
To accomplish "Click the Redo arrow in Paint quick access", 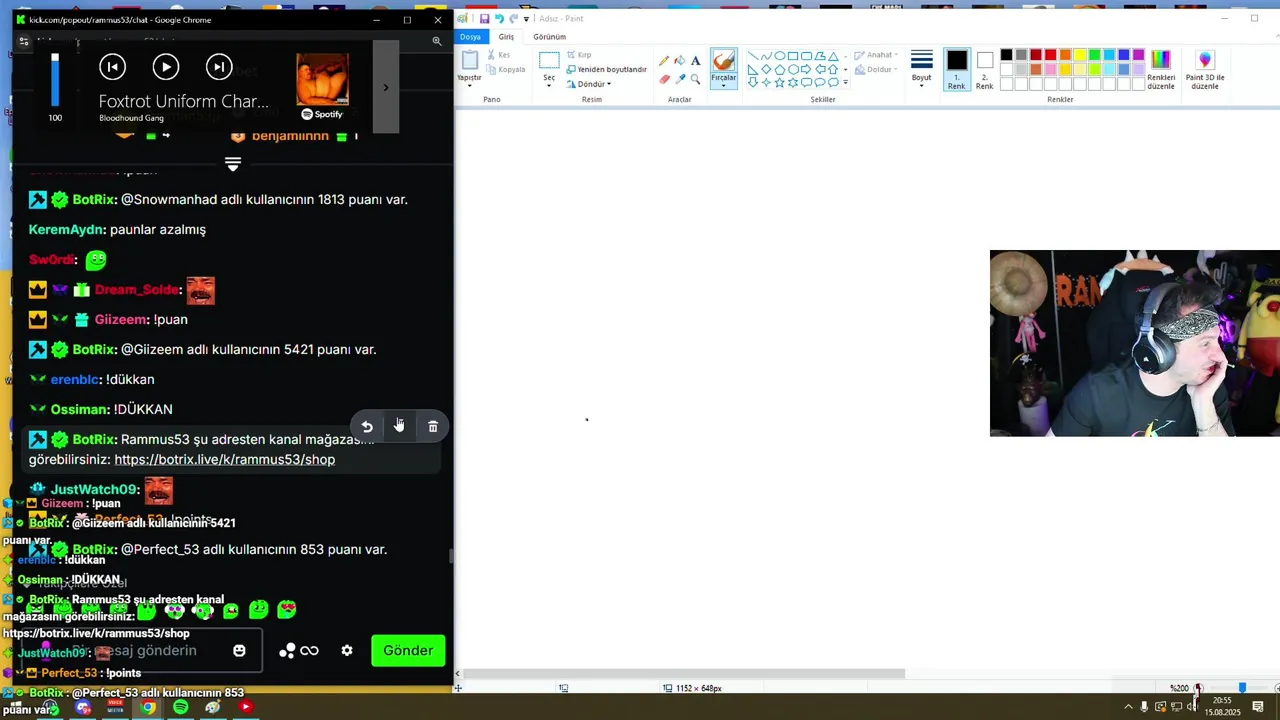I will point(514,18).
